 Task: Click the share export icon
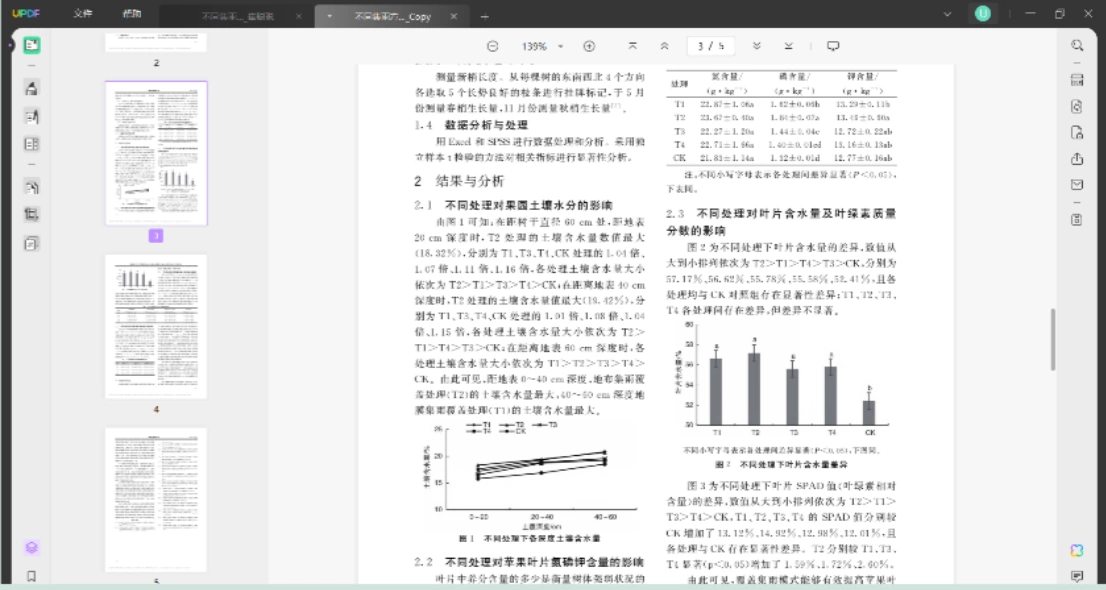[x=1077, y=159]
